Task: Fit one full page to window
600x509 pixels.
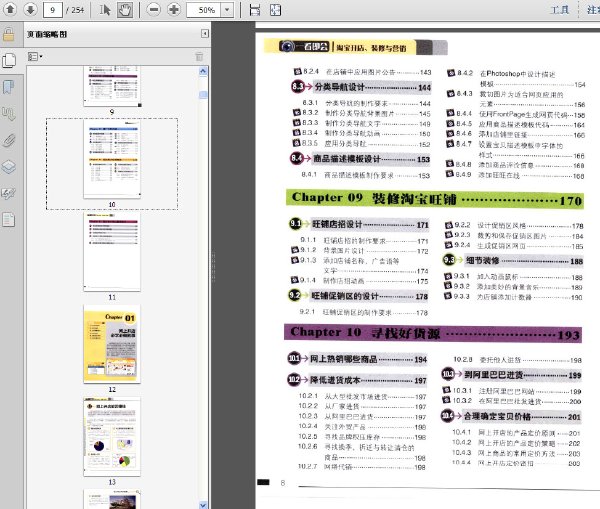Action: coord(275,10)
